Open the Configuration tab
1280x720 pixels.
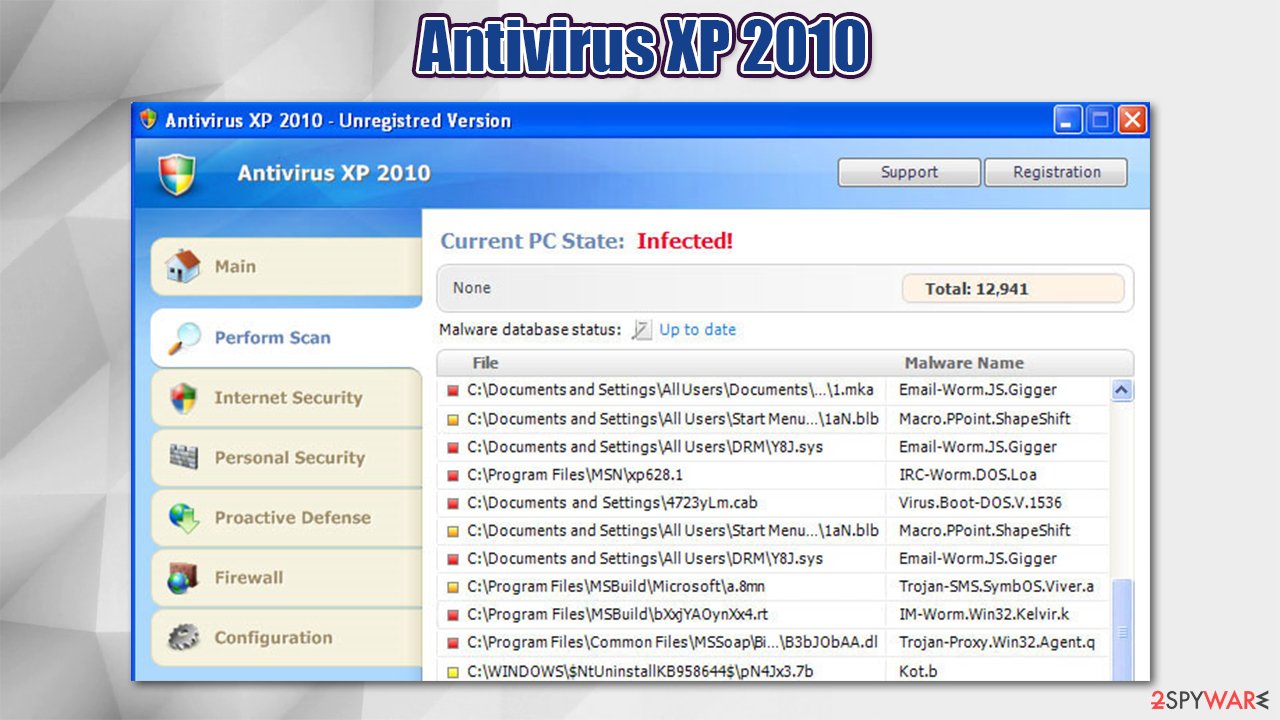[x=286, y=638]
